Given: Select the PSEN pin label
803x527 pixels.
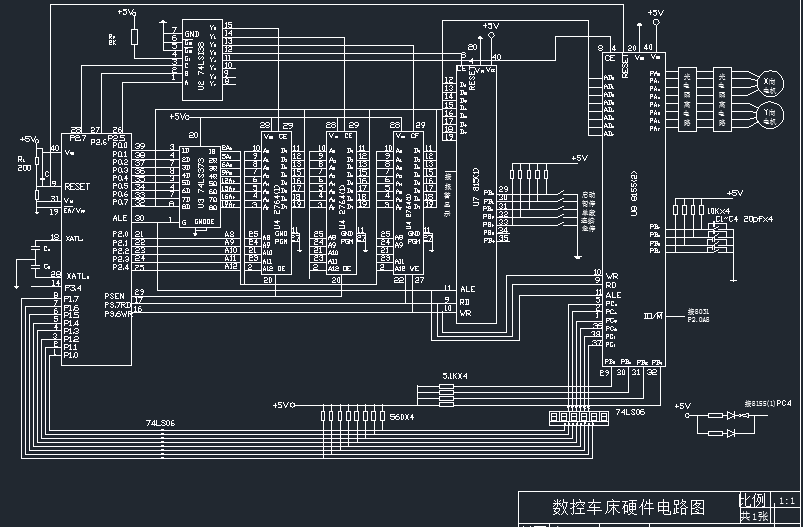Looking at the screenshot, I should tap(114, 296).
